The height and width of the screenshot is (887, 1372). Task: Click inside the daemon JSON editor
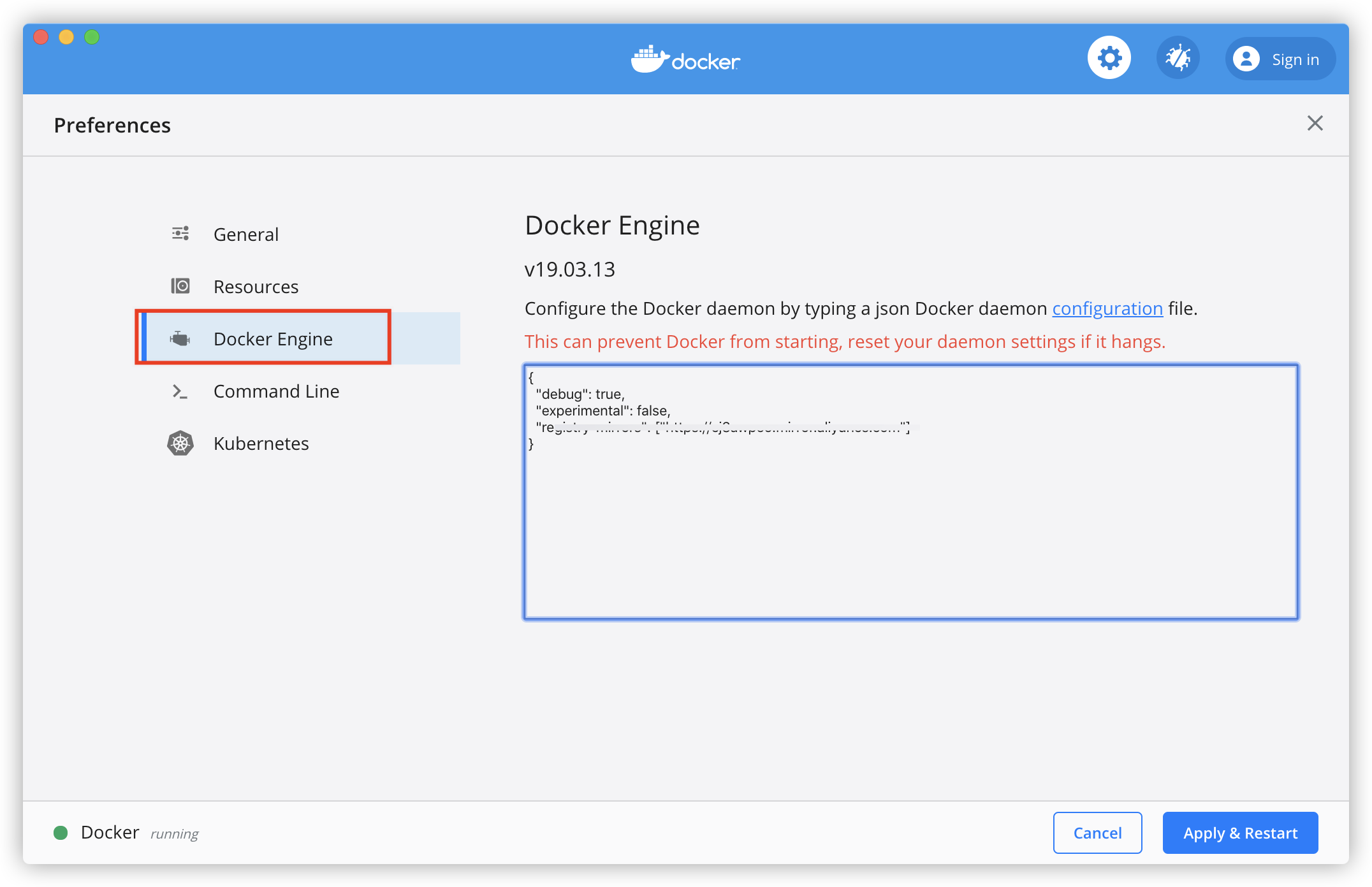click(x=910, y=523)
